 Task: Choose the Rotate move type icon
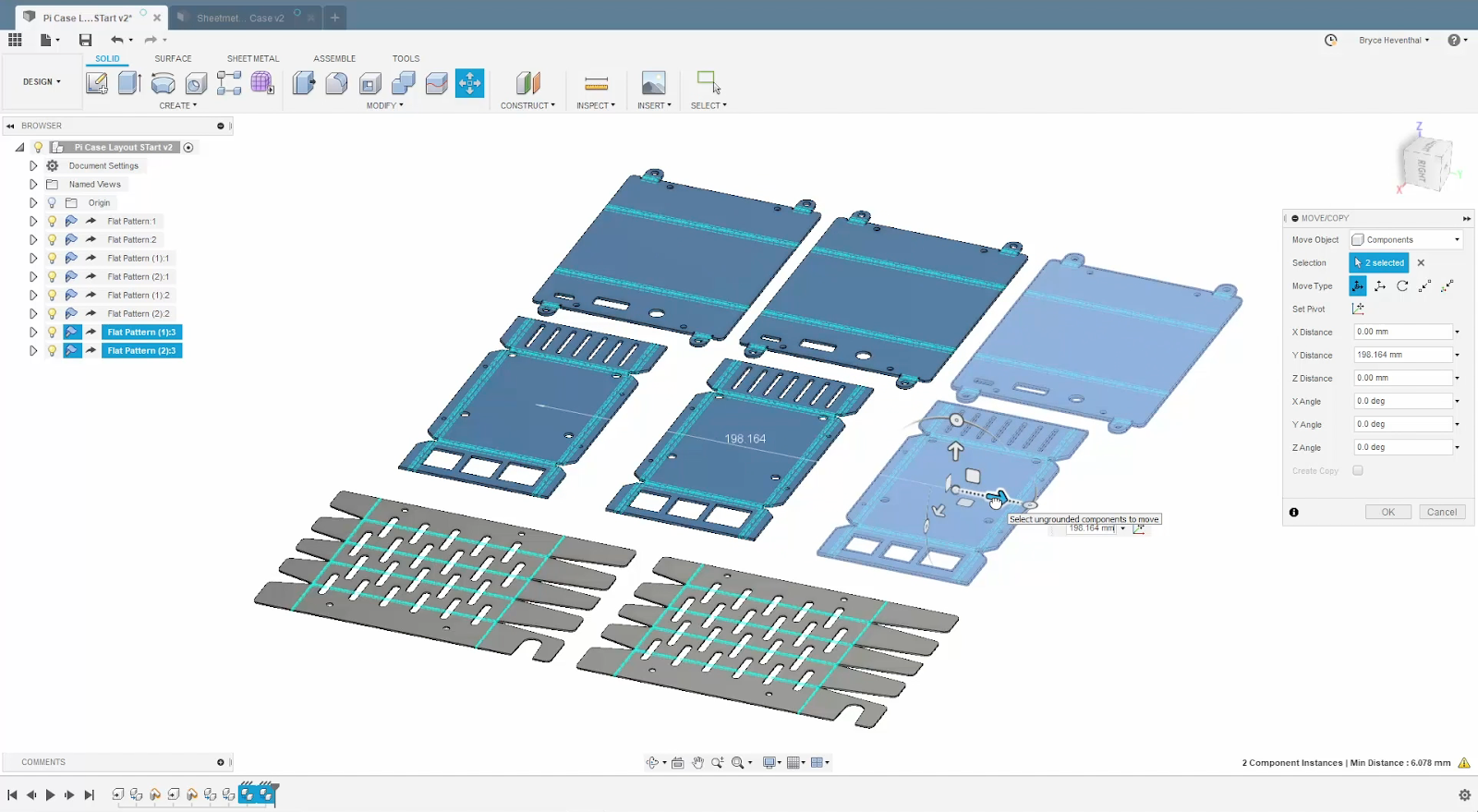[x=1402, y=286]
